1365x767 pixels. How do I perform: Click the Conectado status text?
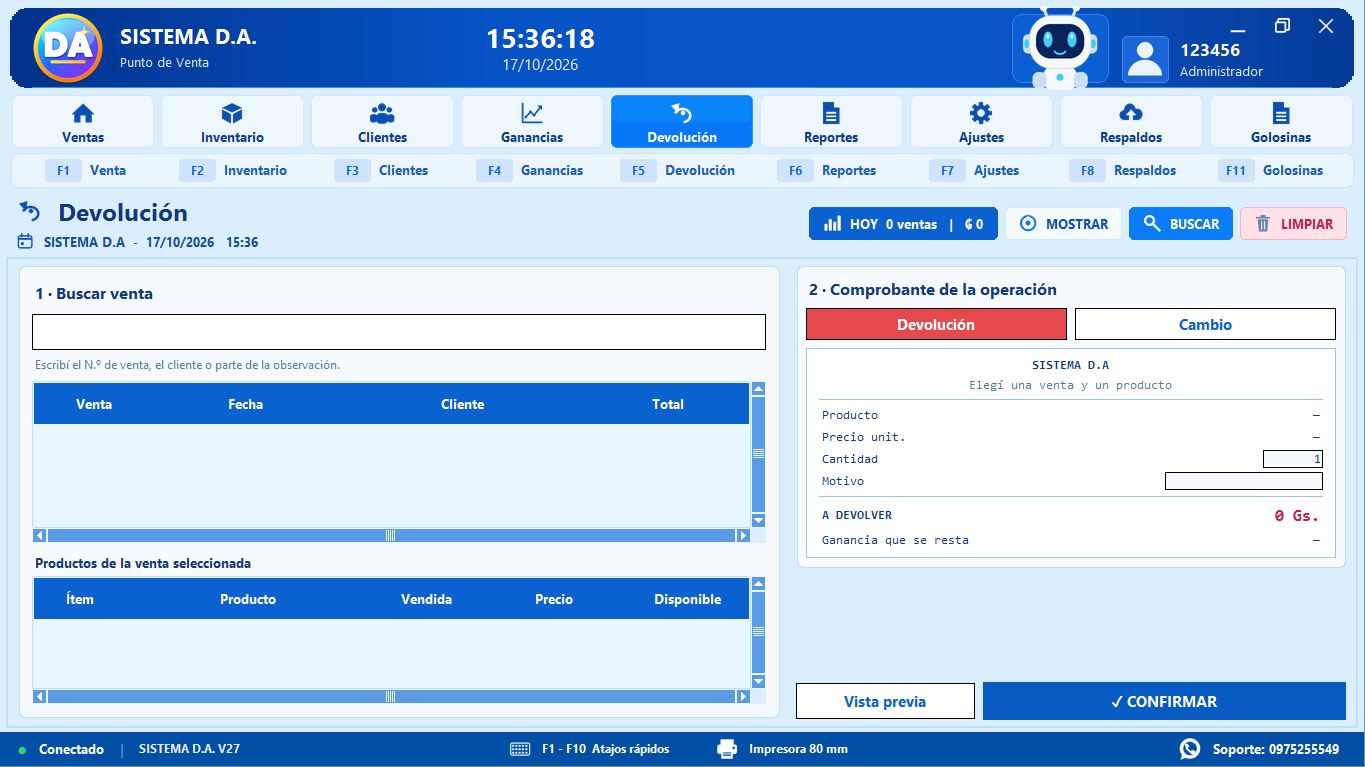[71, 749]
